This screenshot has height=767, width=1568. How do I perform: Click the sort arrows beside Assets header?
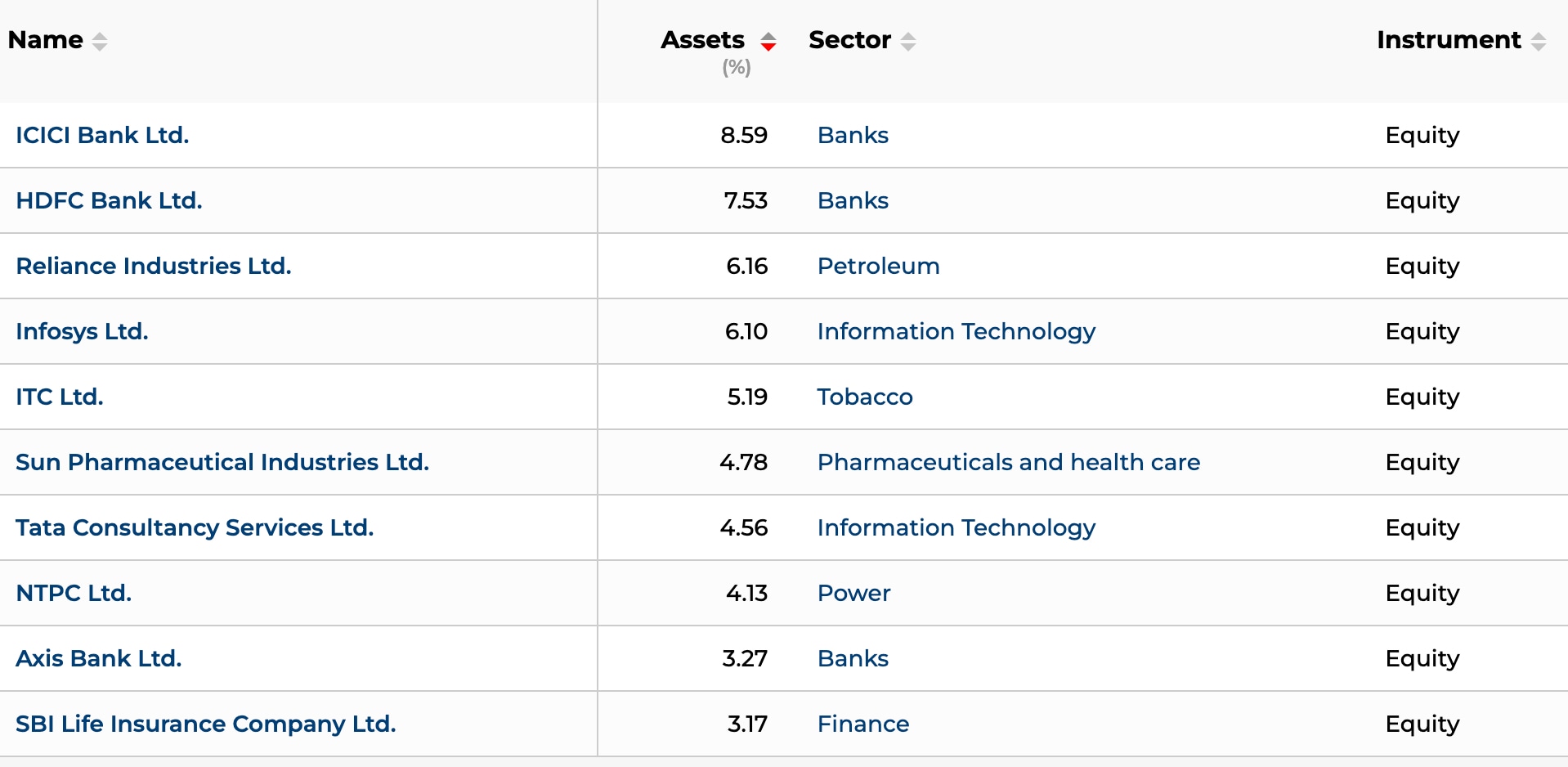768,41
